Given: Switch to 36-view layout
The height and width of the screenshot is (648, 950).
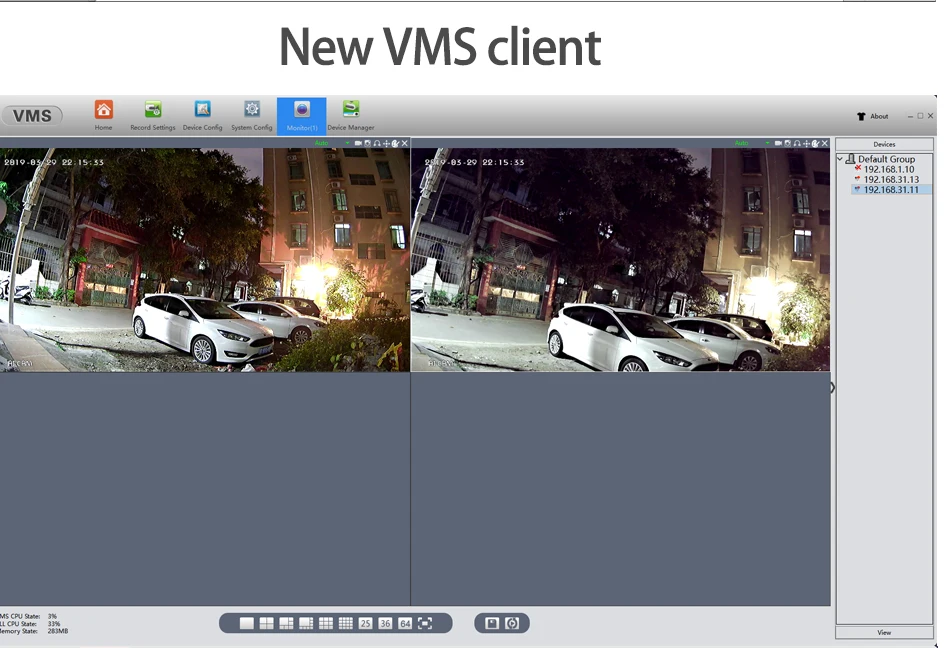Looking at the screenshot, I should tap(385, 623).
